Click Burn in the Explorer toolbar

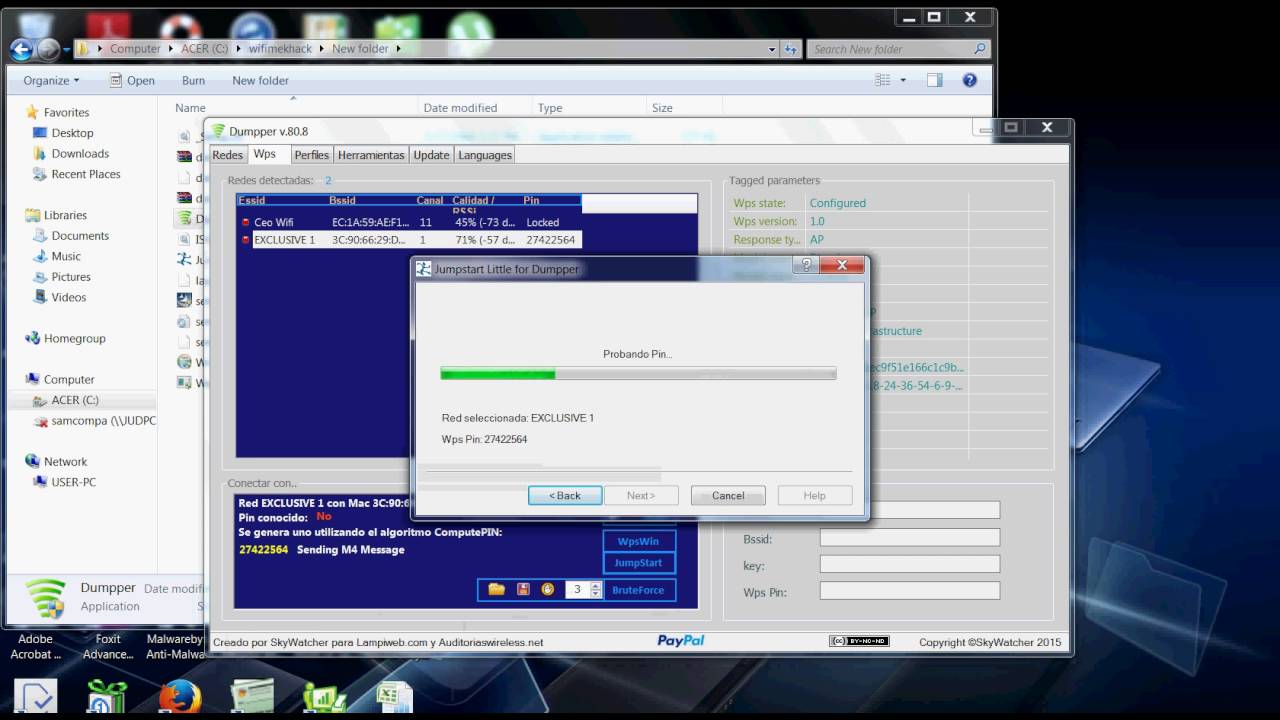(193, 80)
